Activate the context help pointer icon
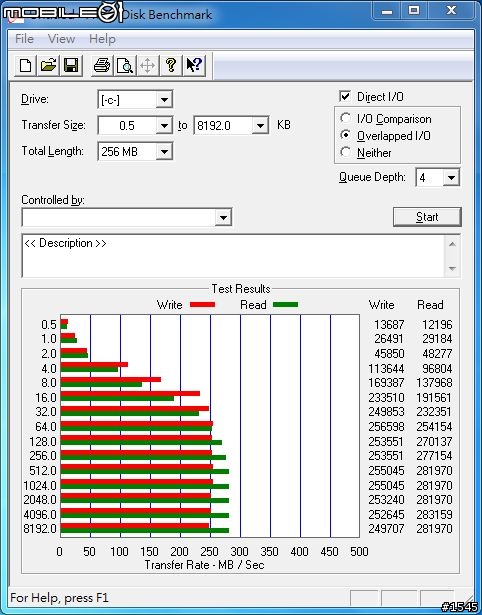The width and height of the screenshot is (482, 615). click(x=194, y=65)
